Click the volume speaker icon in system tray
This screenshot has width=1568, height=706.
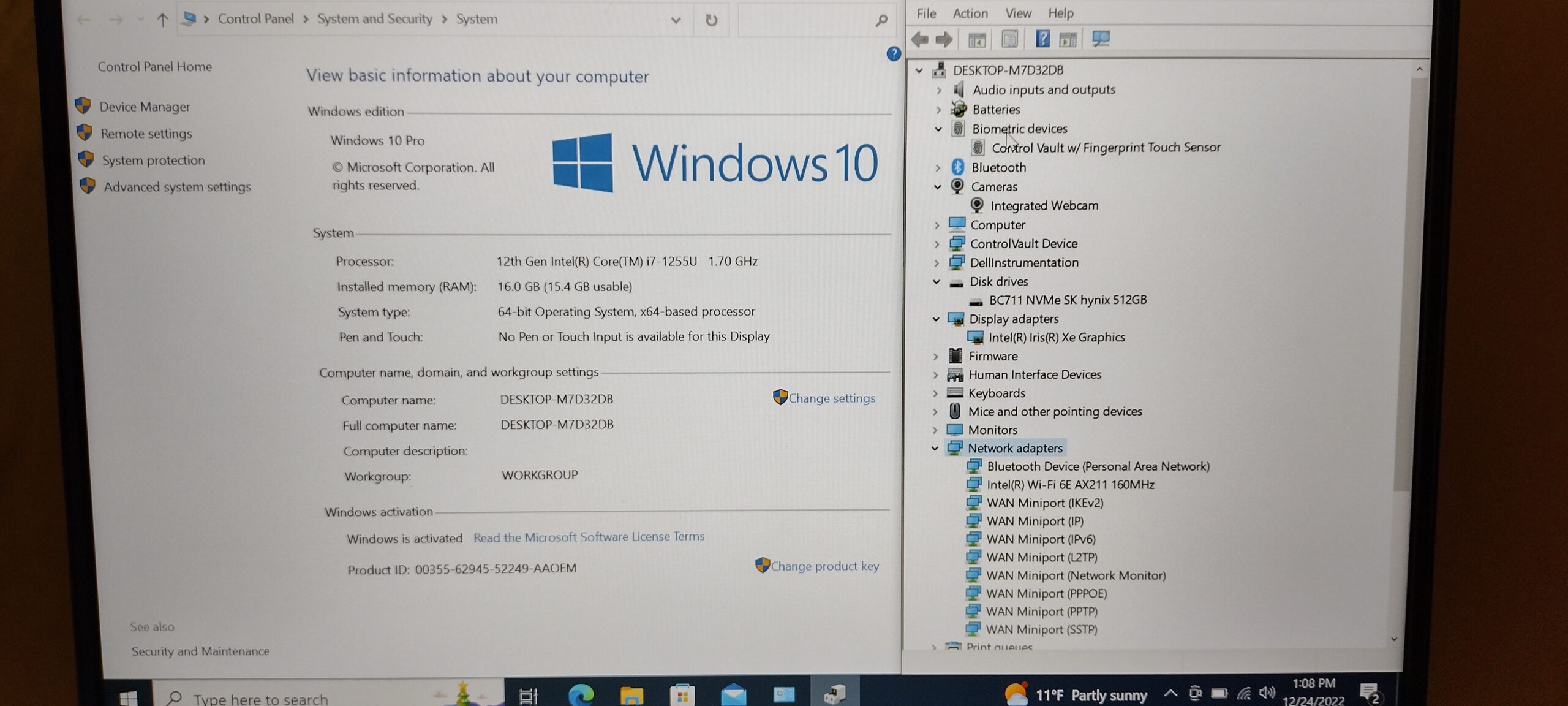pyautogui.click(x=1267, y=693)
